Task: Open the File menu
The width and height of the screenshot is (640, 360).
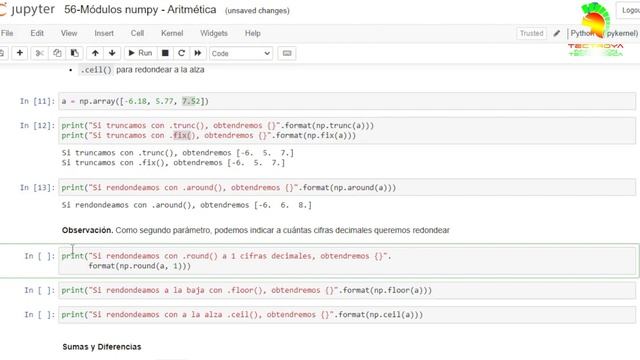Action: [x=7, y=33]
